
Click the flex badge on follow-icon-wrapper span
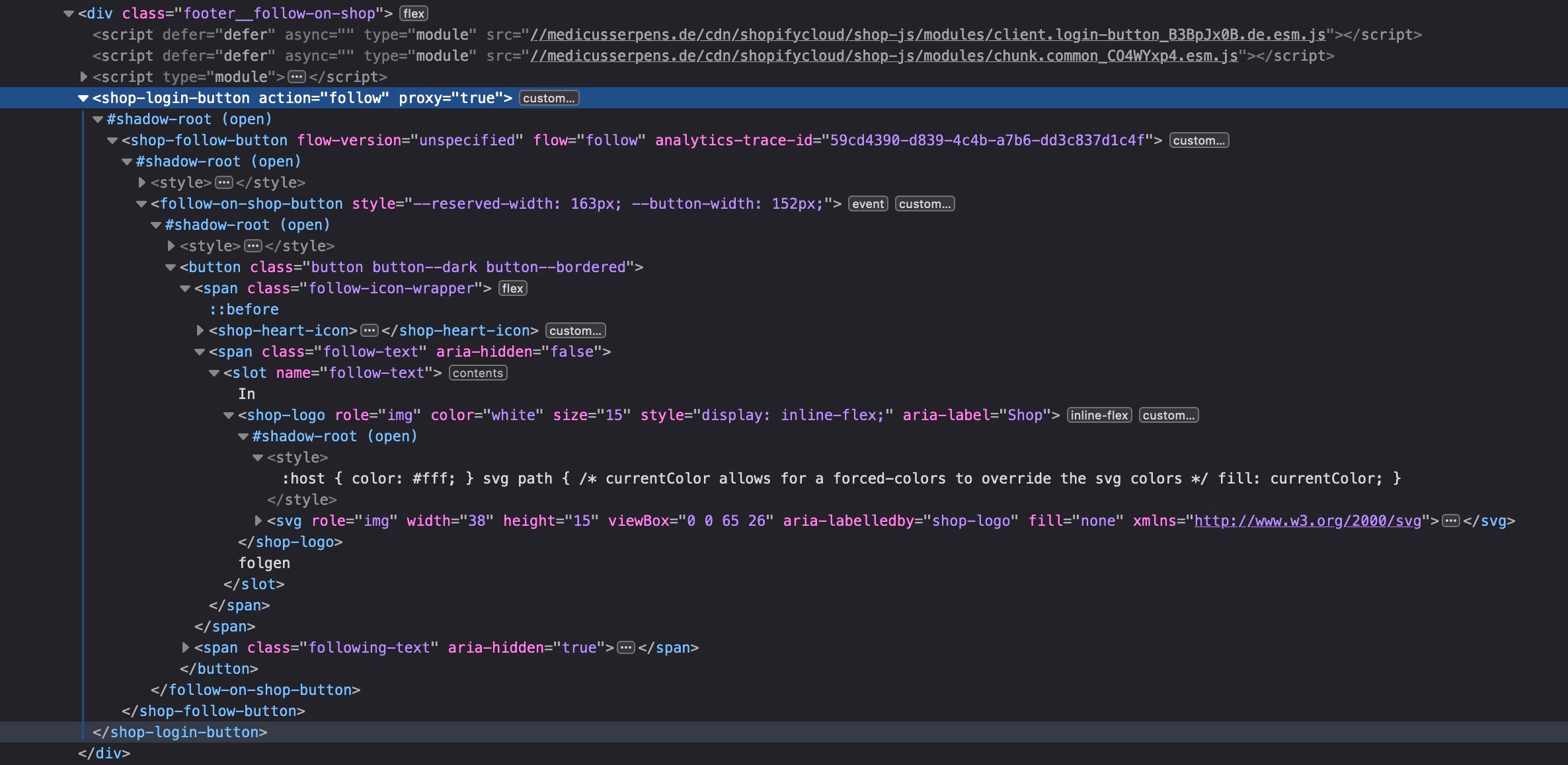click(512, 288)
